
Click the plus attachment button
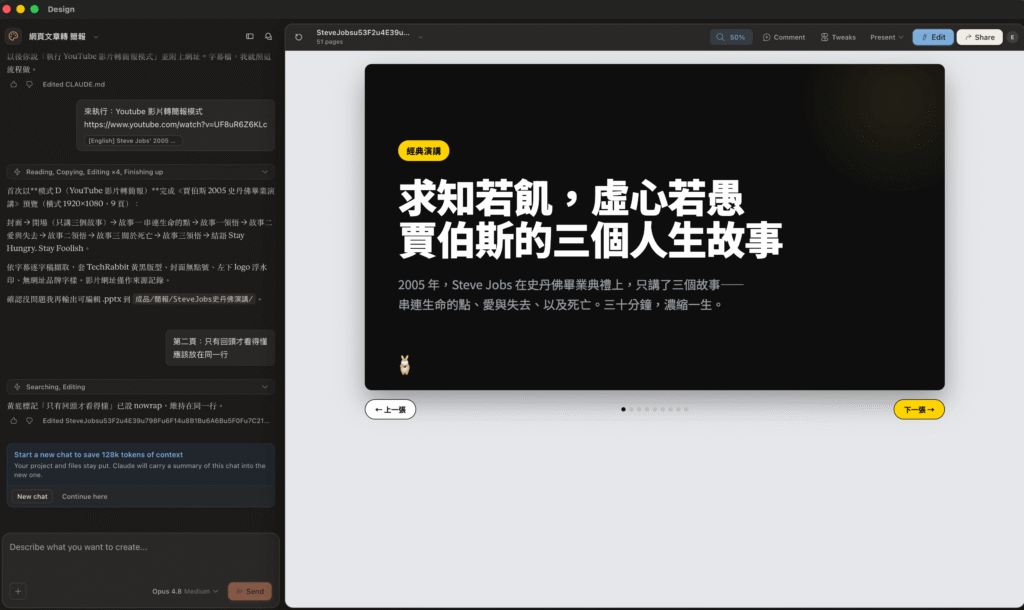click(18, 591)
